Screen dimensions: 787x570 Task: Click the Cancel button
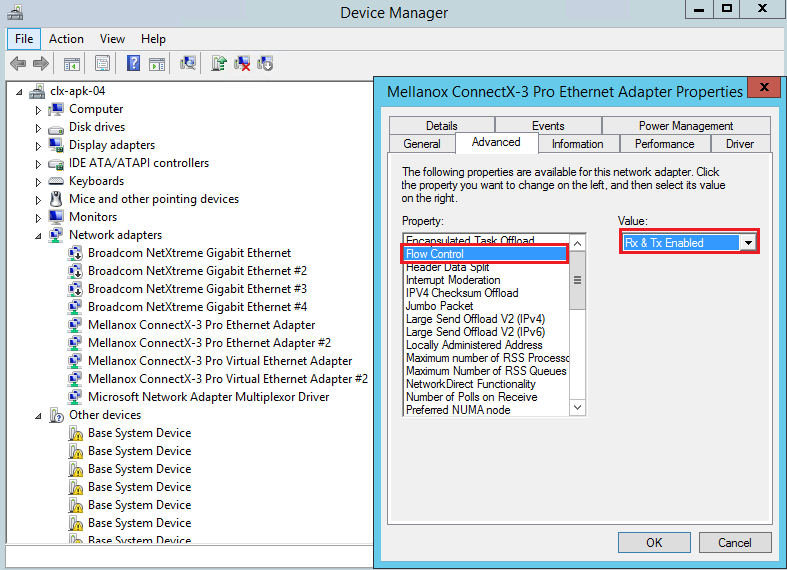pos(734,543)
